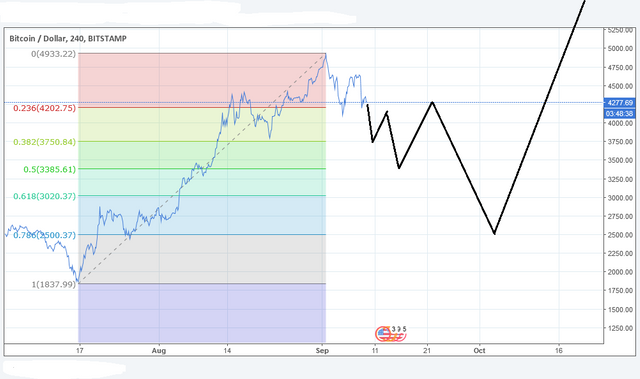Select the Fibonacci label '1(1837.99)'
This screenshot has width=640, height=379.
pyautogui.click(x=53, y=284)
